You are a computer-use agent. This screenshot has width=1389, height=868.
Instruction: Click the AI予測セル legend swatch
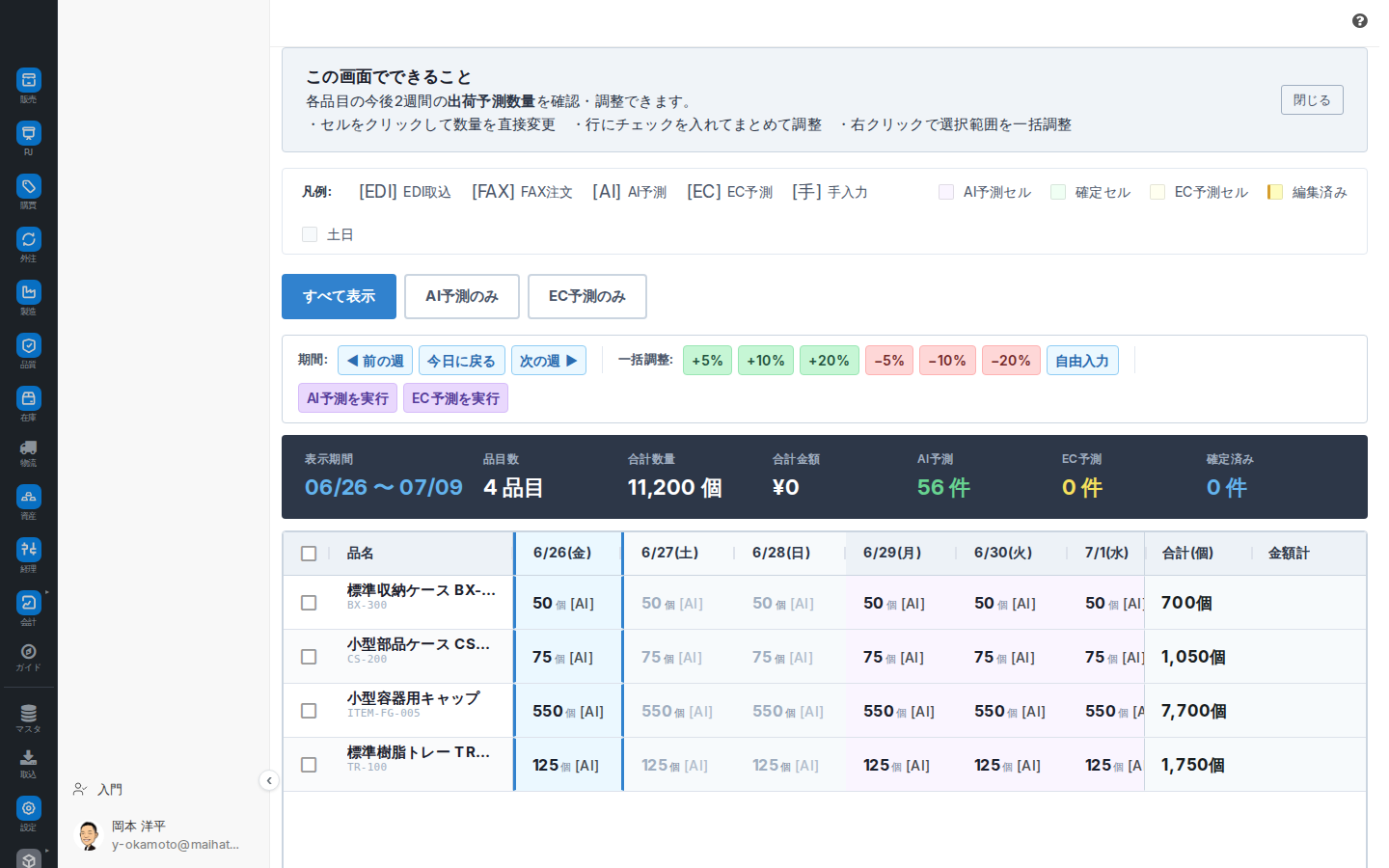coord(946,192)
